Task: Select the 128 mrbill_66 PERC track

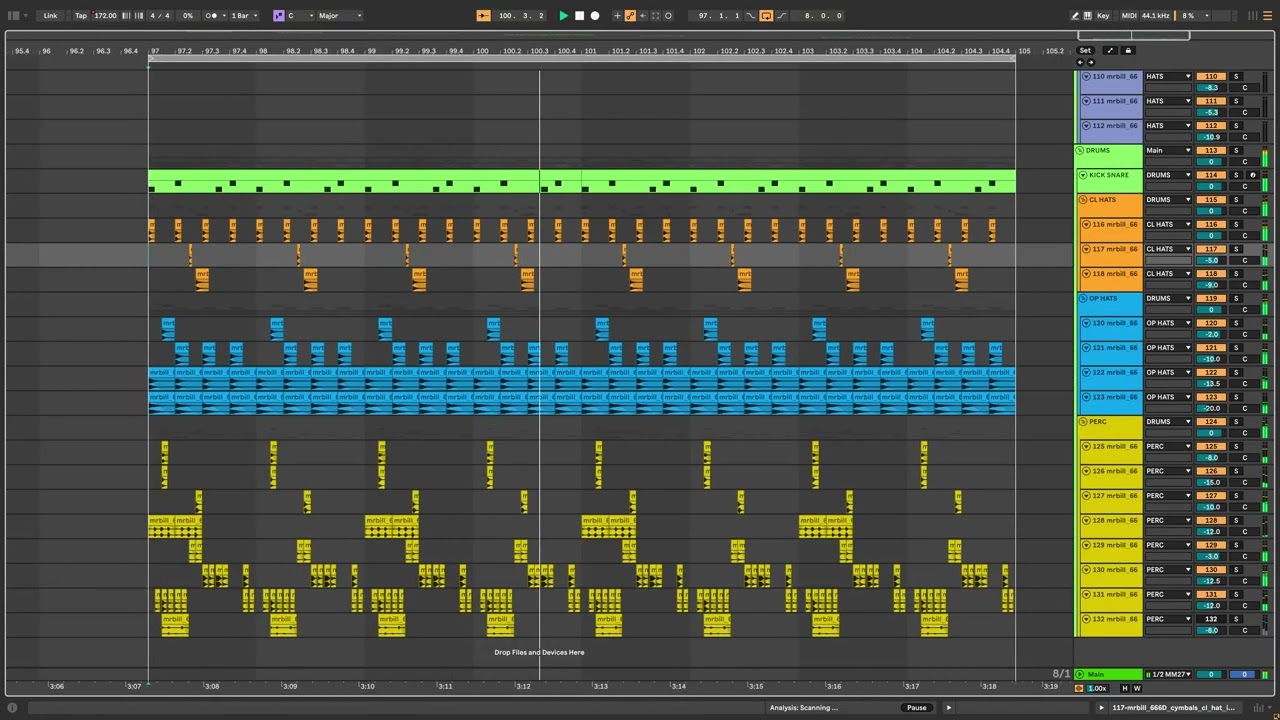Action: click(x=1112, y=526)
